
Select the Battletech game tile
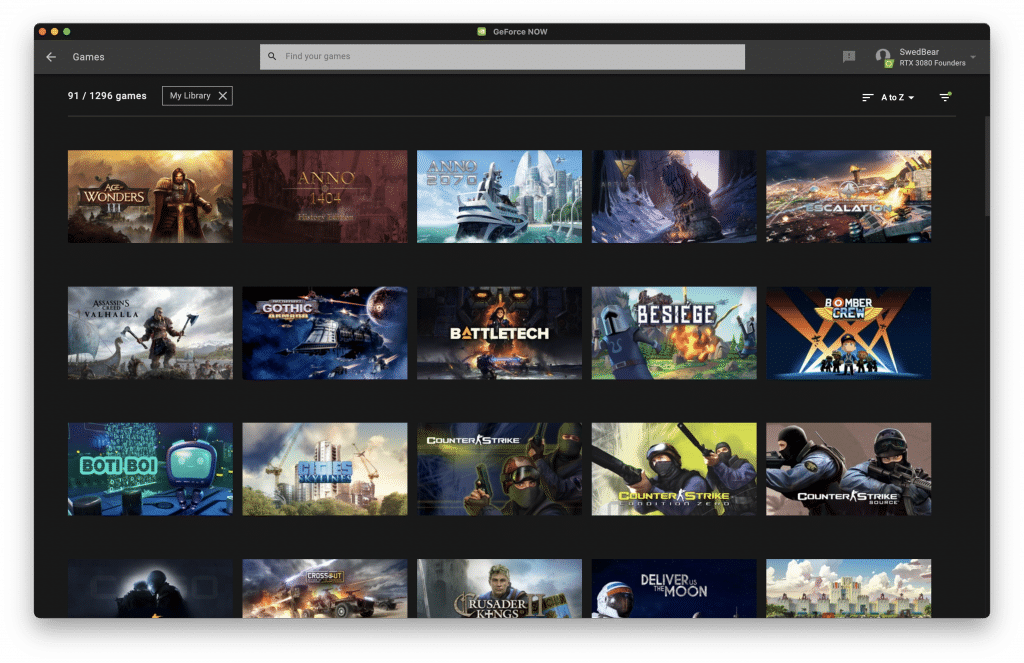(x=500, y=333)
